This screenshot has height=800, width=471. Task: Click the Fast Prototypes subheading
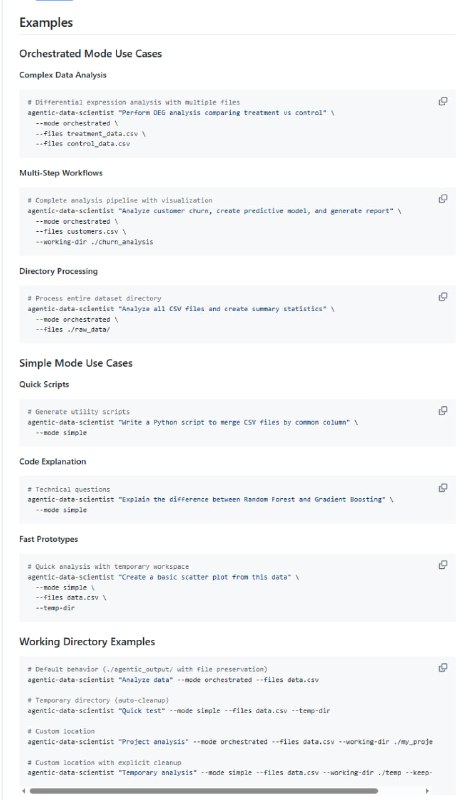pyautogui.click(x=48, y=539)
